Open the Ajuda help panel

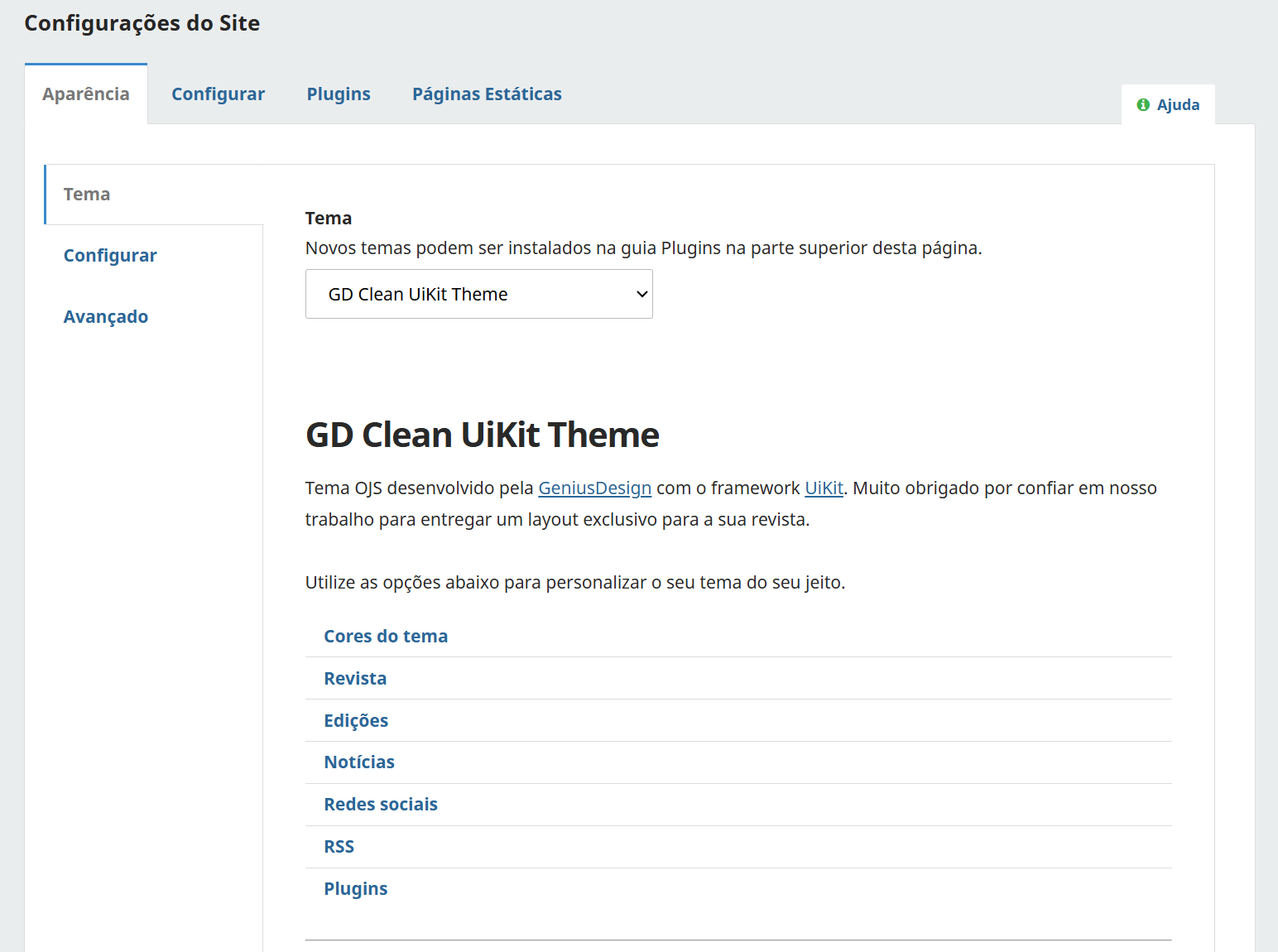(x=1179, y=104)
